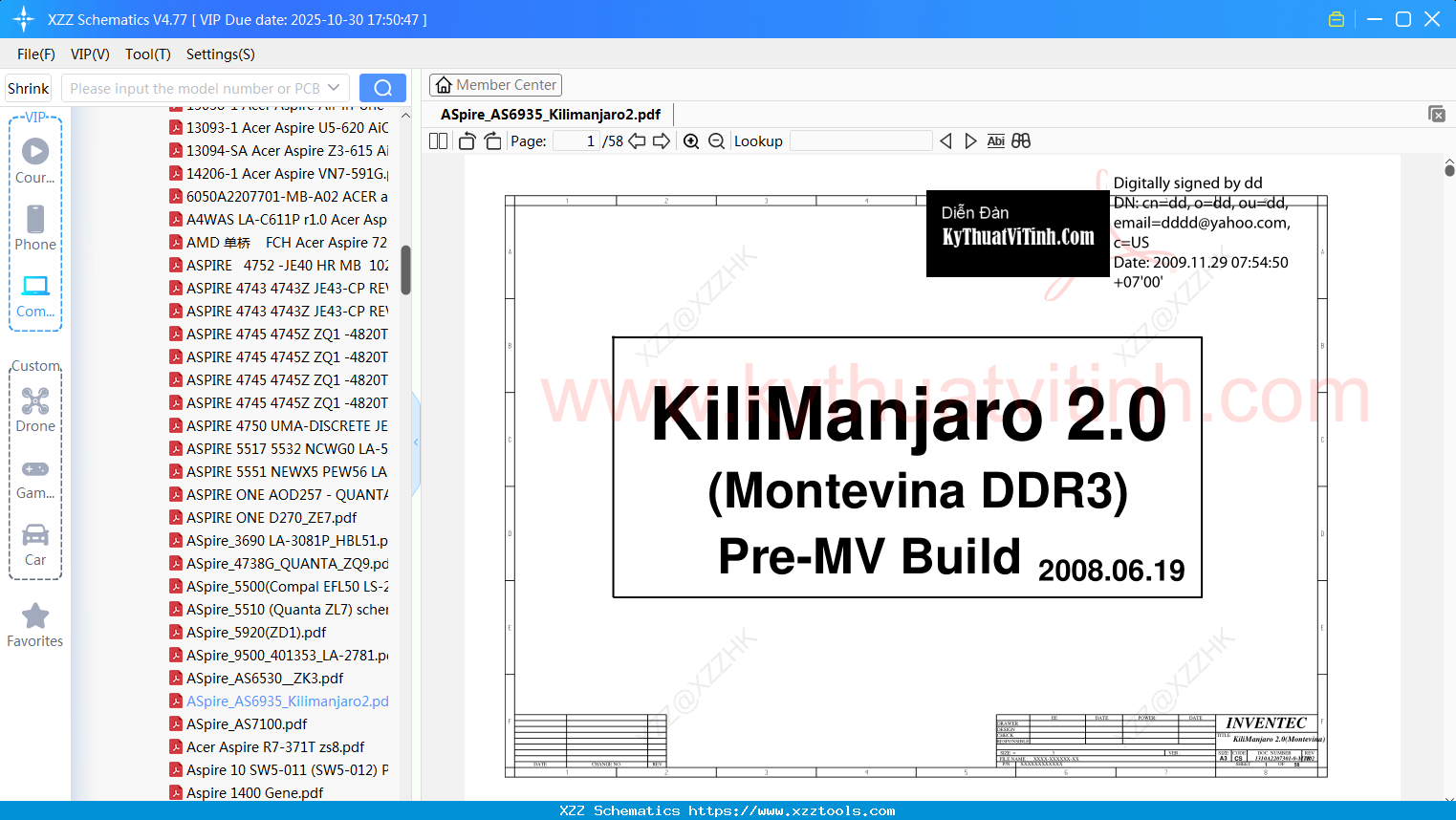Click the model number search field
This screenshot has width=1456, height=820.
tap(195, 88)
